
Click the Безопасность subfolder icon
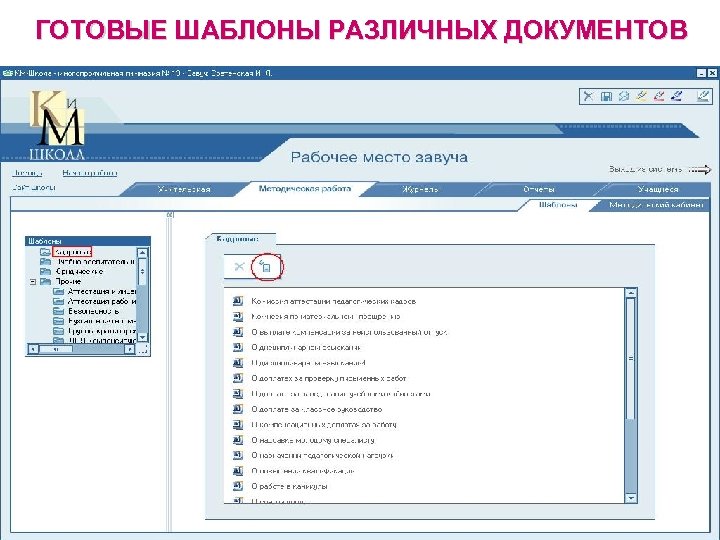(58, 311)
